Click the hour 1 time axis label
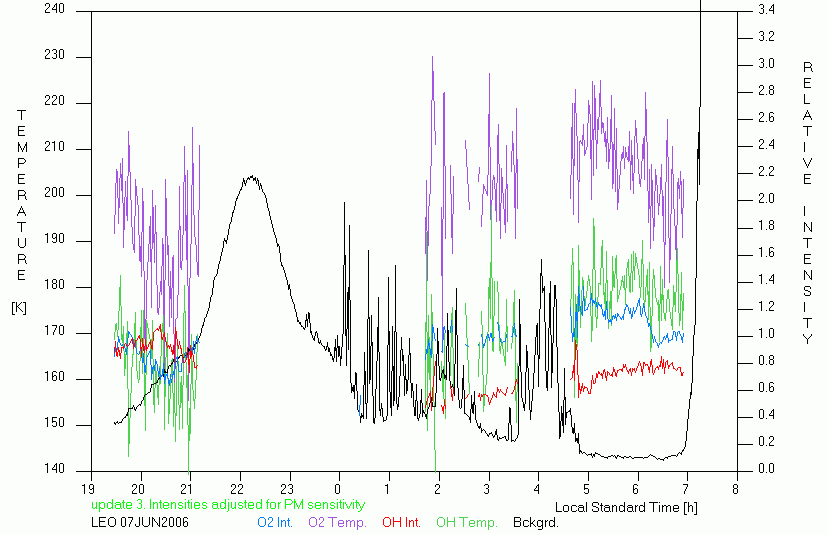 [388, 489]
